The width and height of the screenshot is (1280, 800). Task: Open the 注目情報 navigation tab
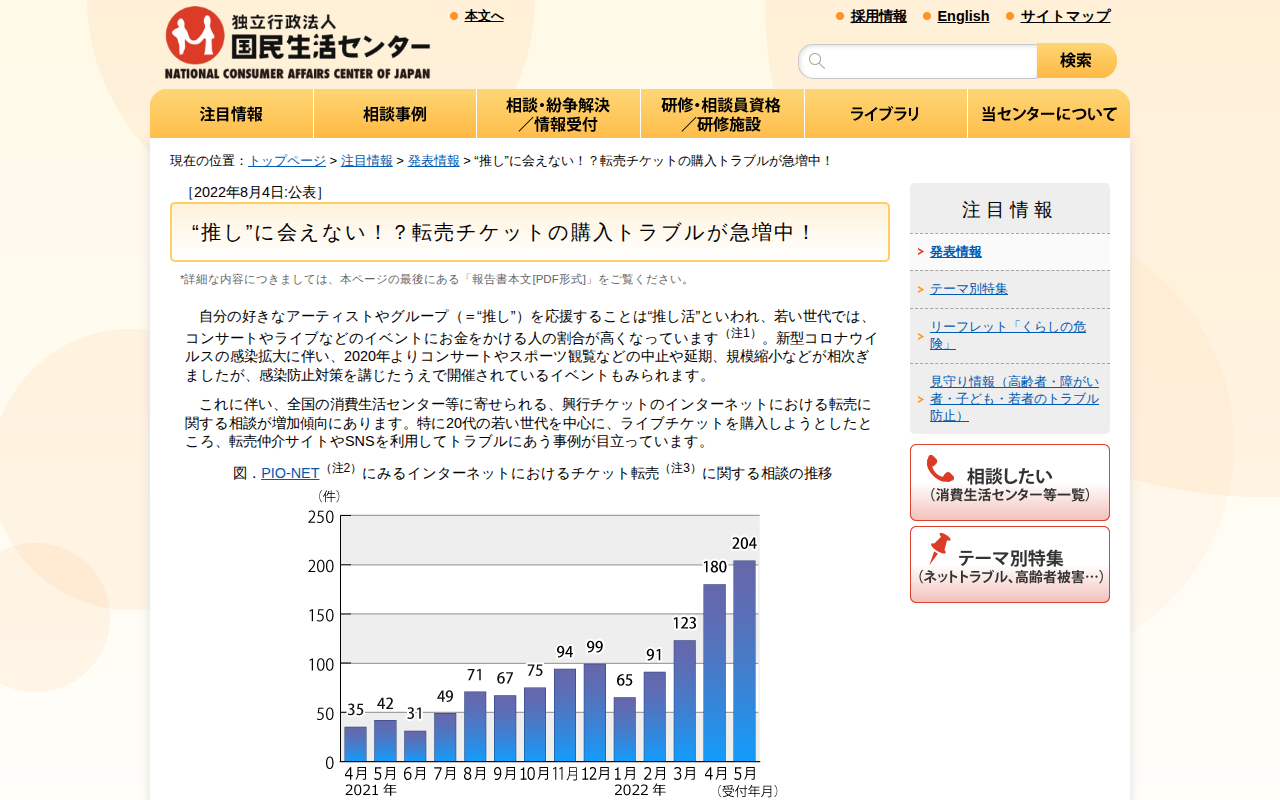tap(231, 113)
